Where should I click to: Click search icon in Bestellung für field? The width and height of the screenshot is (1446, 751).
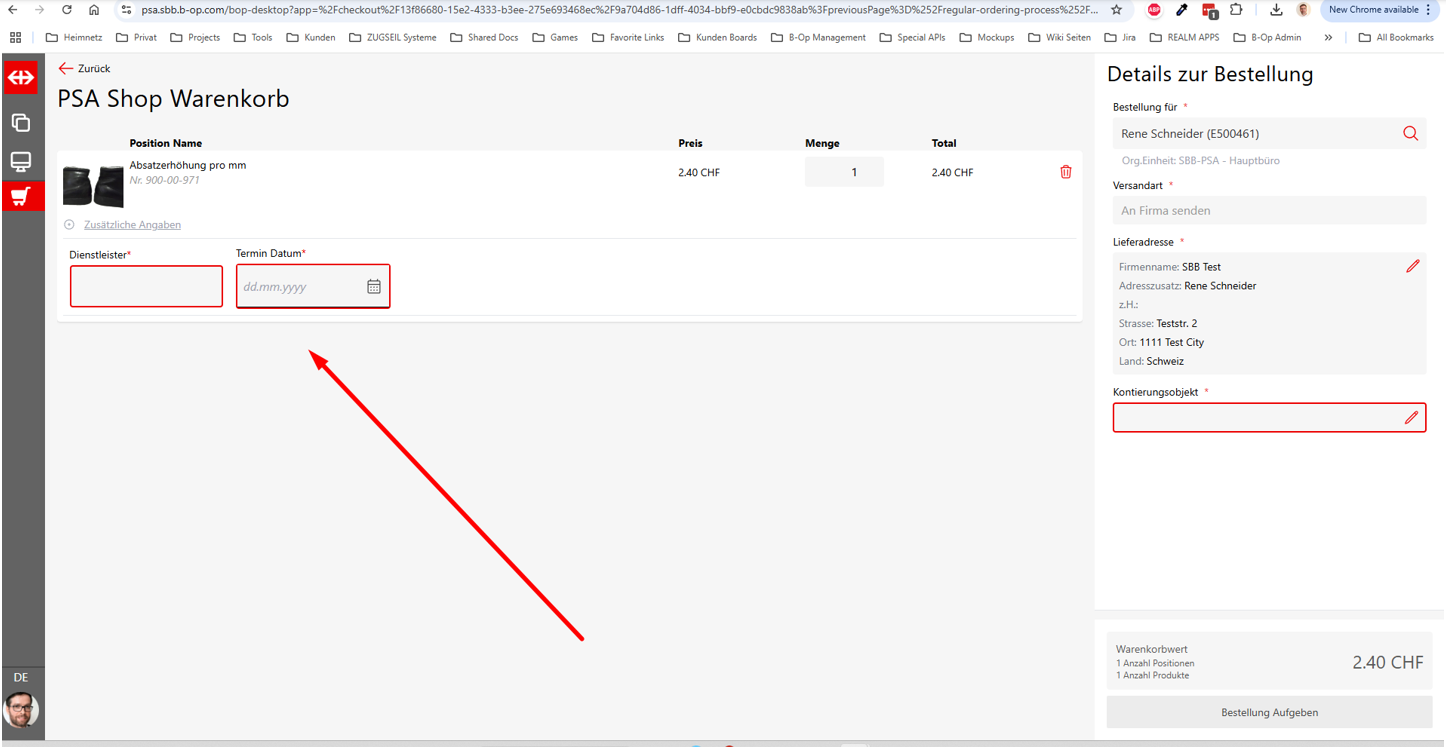(1410, 134)
